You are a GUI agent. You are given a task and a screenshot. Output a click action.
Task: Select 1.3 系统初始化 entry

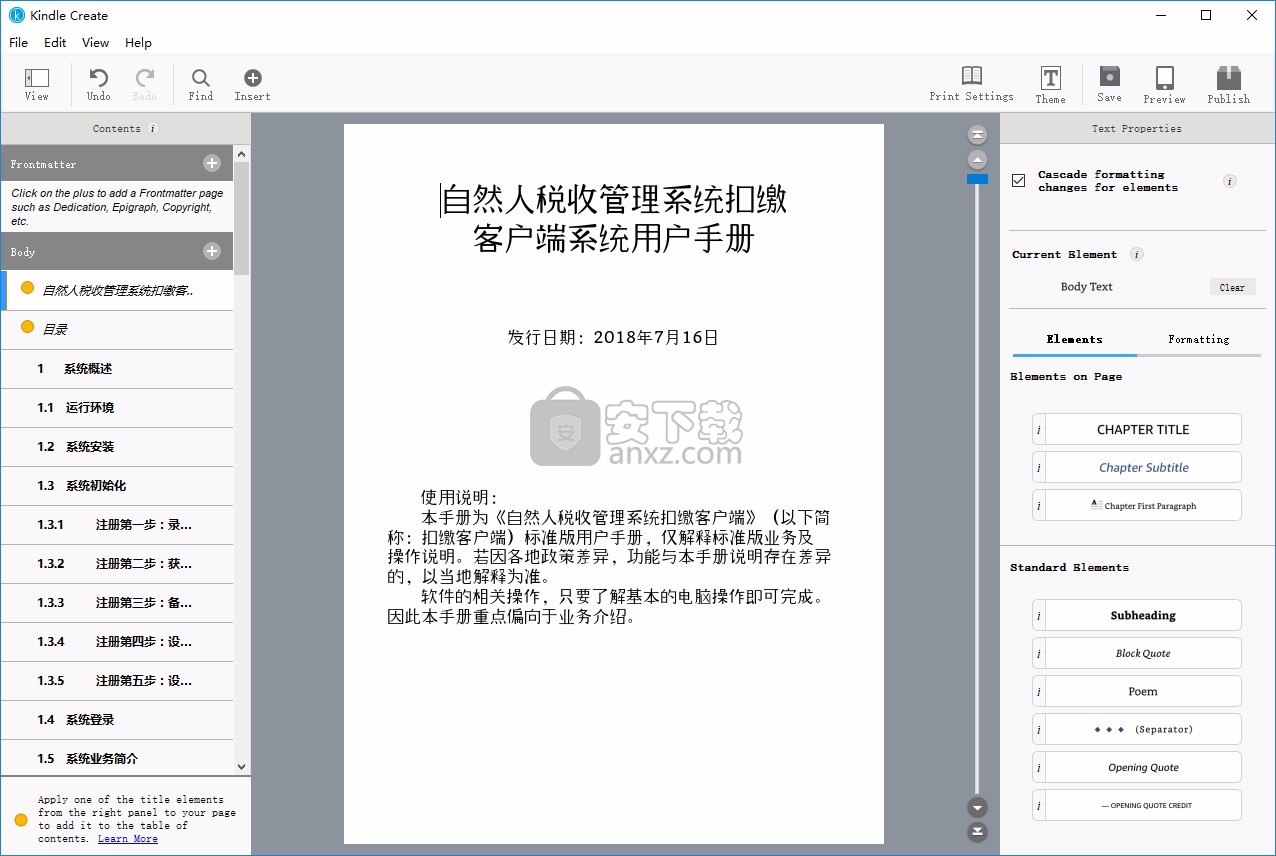(117, 486)
